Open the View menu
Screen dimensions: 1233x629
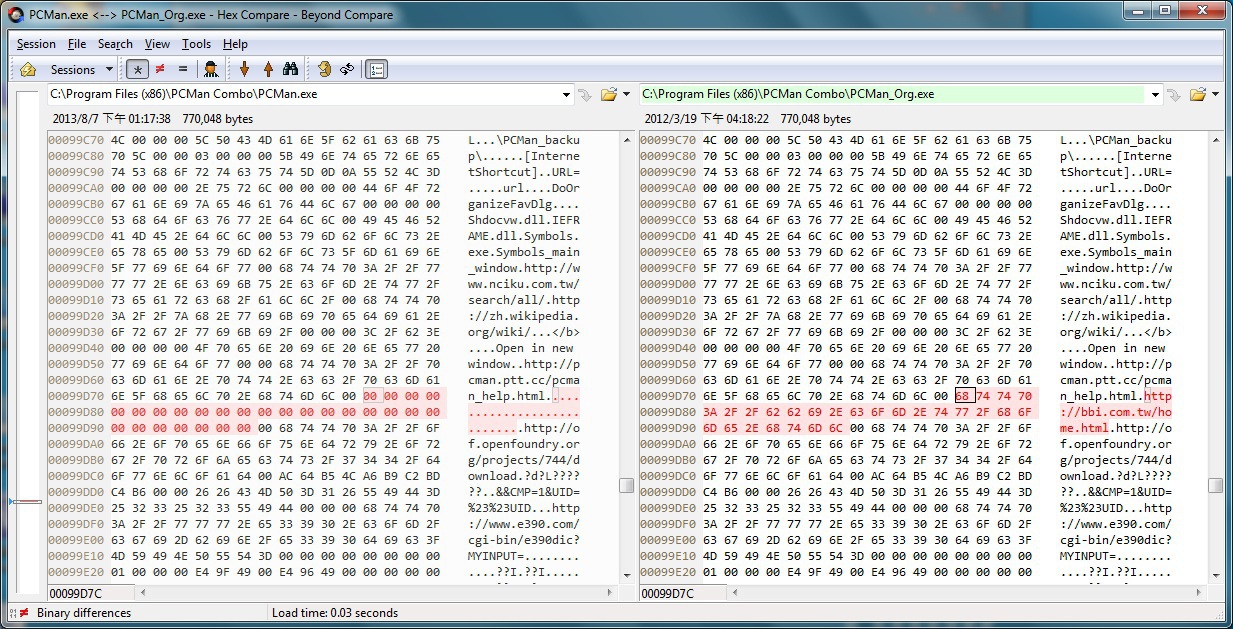click(x=157, y=44)
